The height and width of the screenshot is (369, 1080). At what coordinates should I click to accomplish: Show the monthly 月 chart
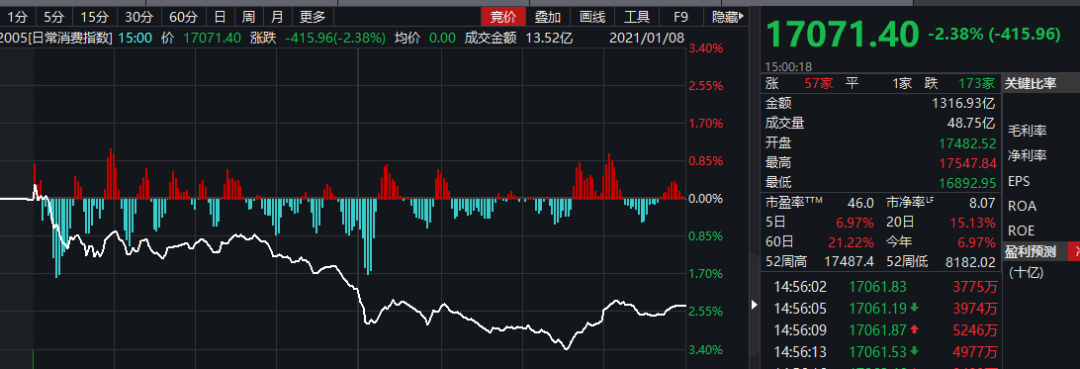[277, 17]
